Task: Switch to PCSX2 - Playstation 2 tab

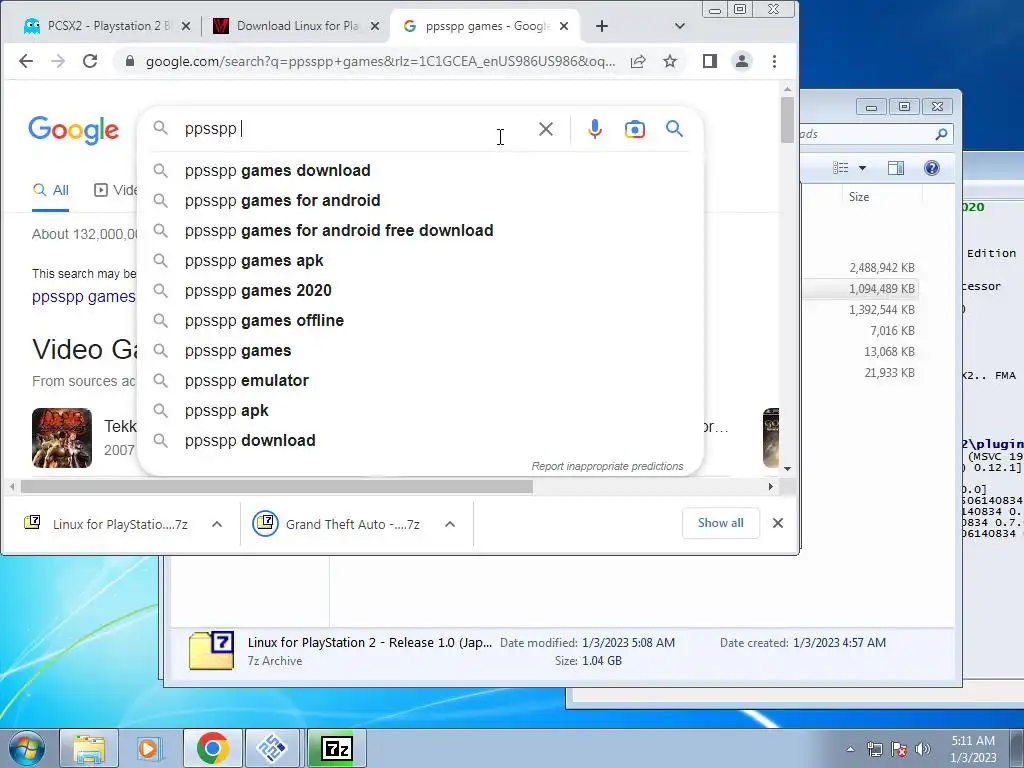Action: 107,26
